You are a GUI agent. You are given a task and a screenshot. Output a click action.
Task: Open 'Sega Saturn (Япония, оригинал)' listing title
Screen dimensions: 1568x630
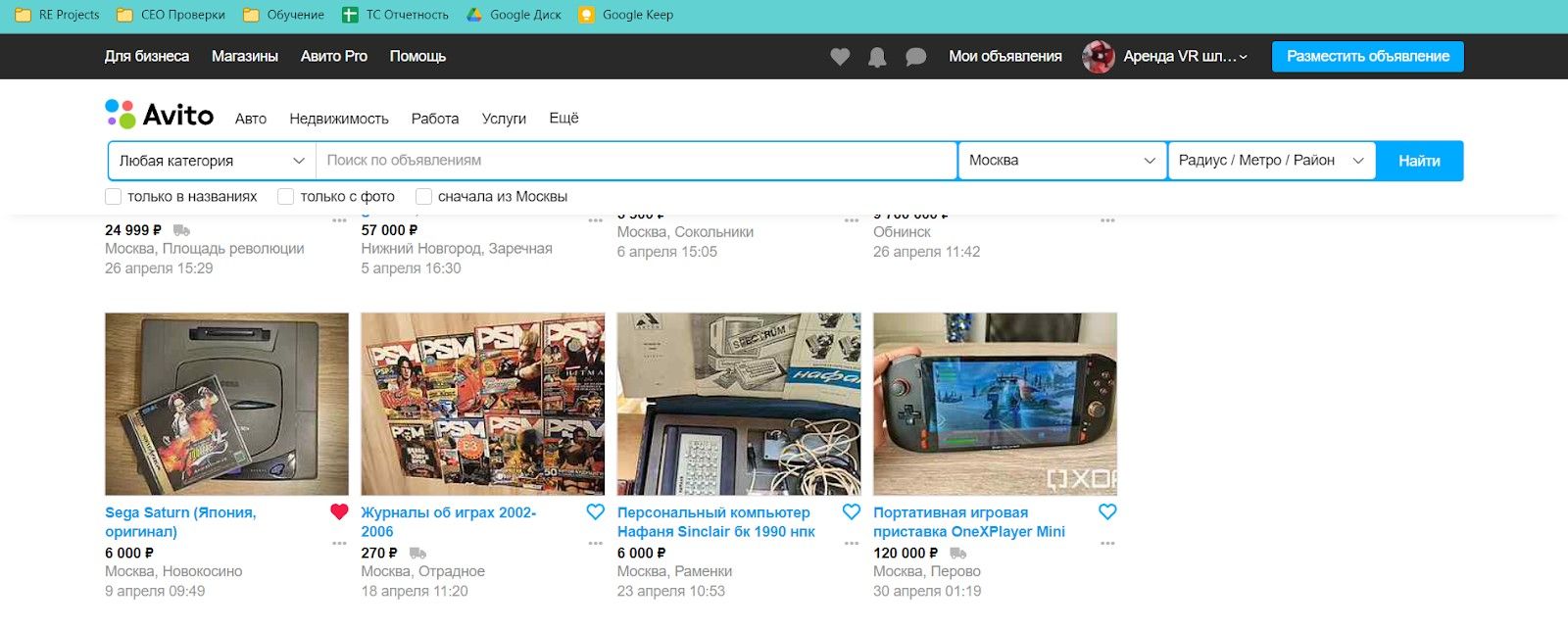tap(180, 522)
